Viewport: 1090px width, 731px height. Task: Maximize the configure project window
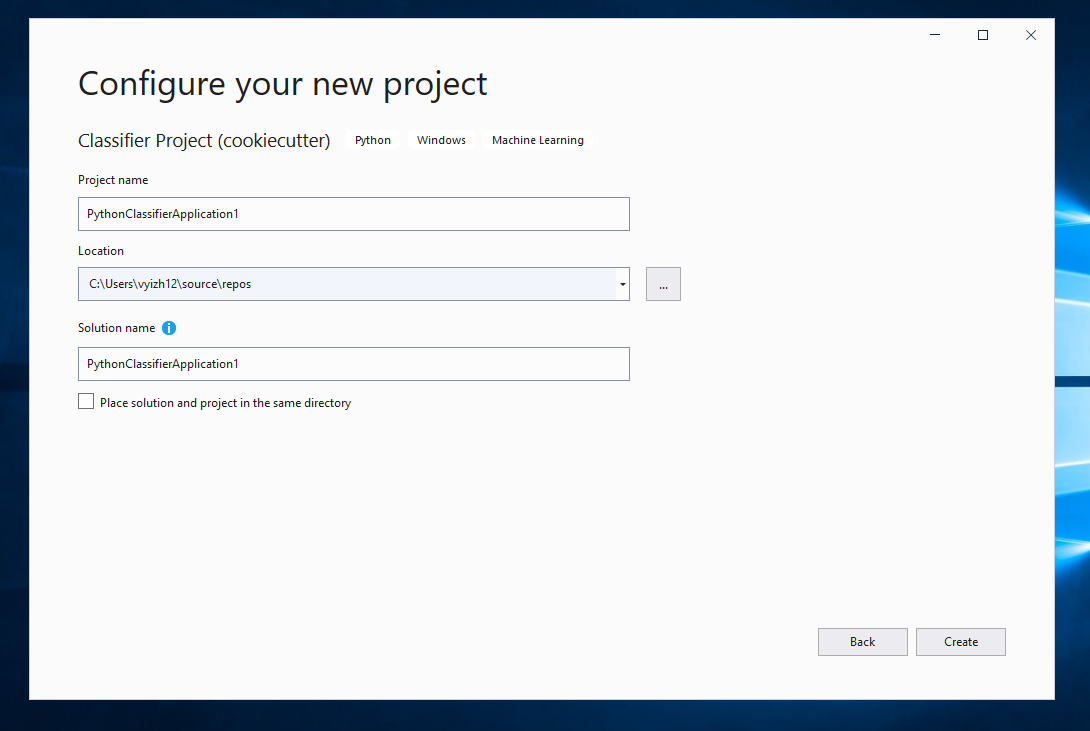coord(983,35)
